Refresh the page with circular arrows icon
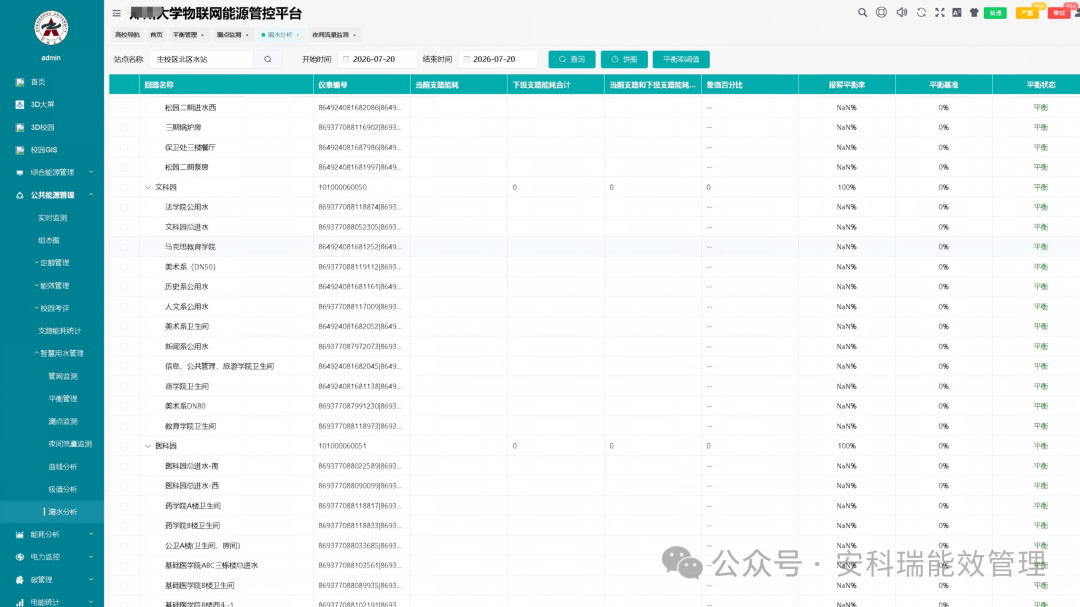The image size is (1080, 607). point(921,12)
